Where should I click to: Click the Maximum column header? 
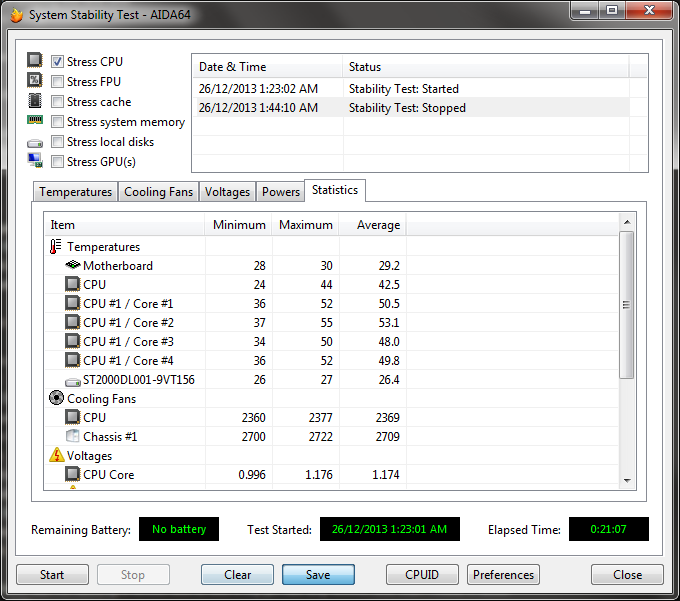click(x=305, y=225)
